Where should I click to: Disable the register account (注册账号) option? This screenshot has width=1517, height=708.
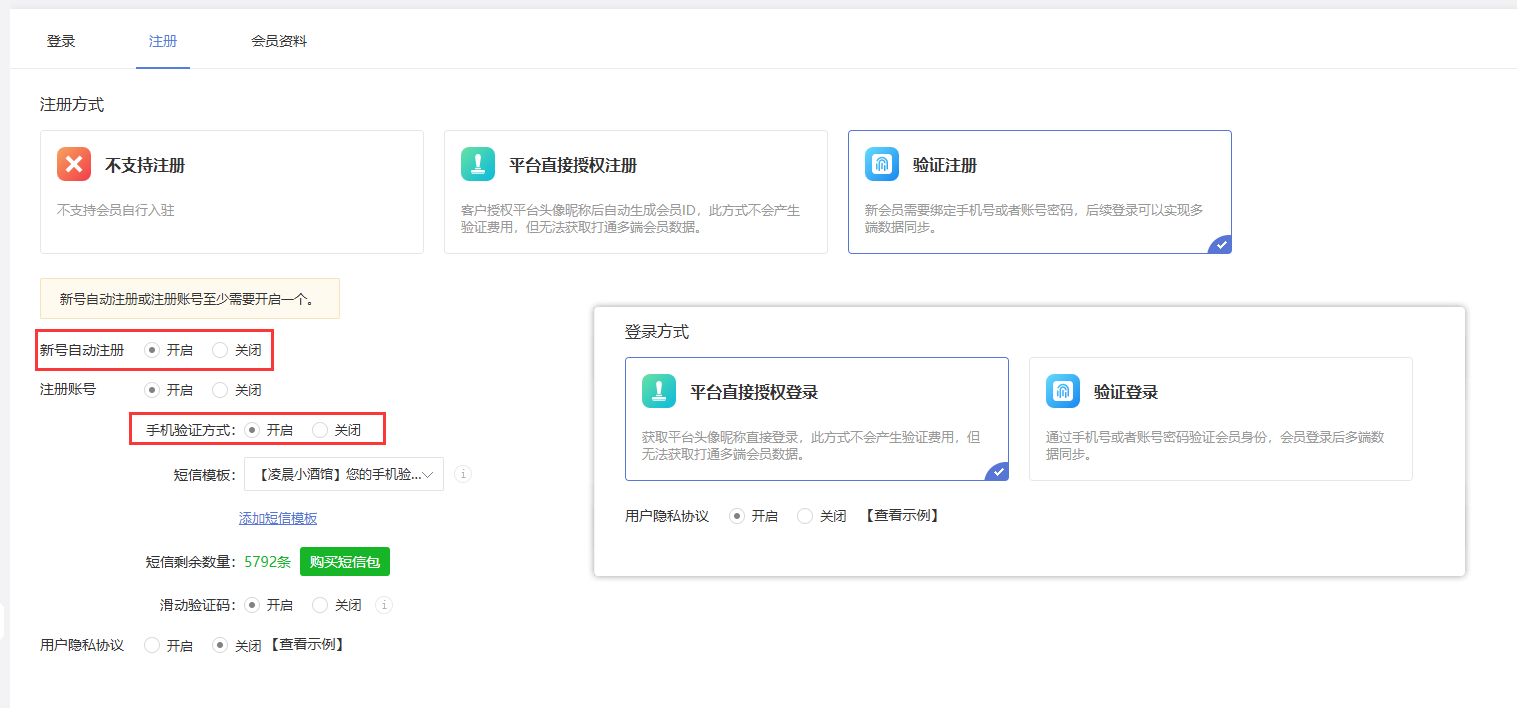(x=220, y=390)
